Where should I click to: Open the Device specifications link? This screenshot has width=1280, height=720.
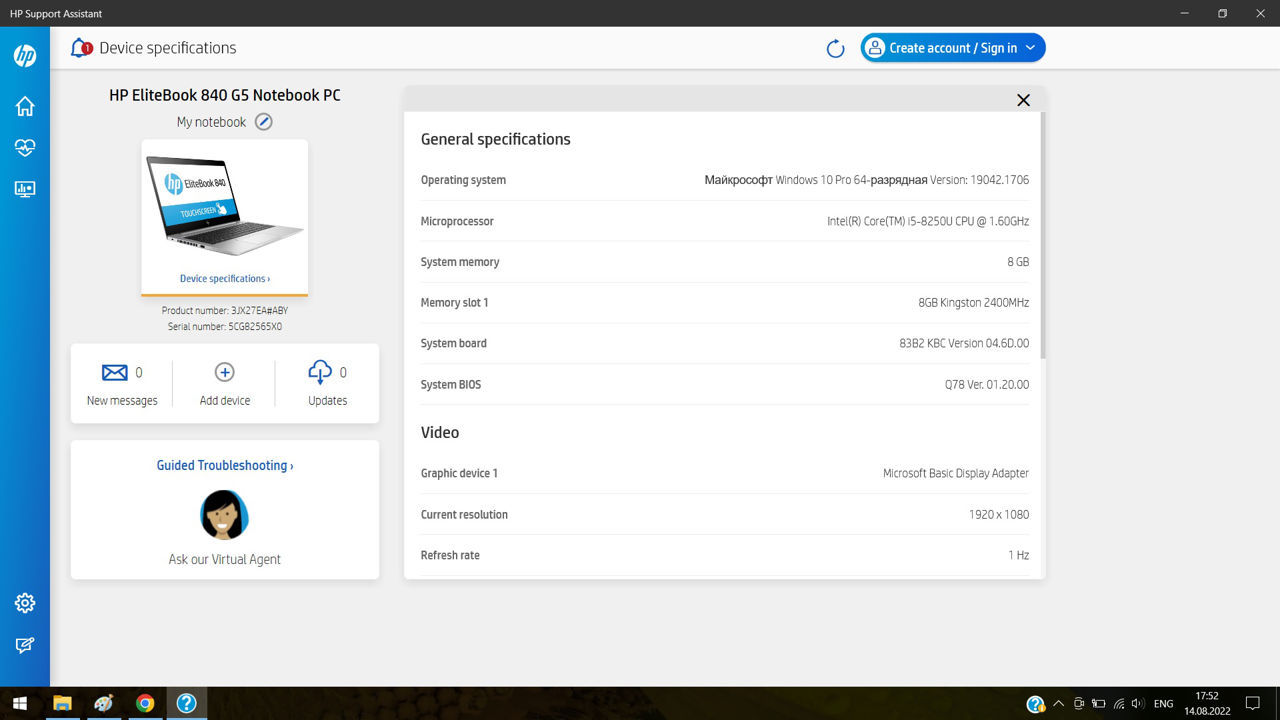(225, 279)
